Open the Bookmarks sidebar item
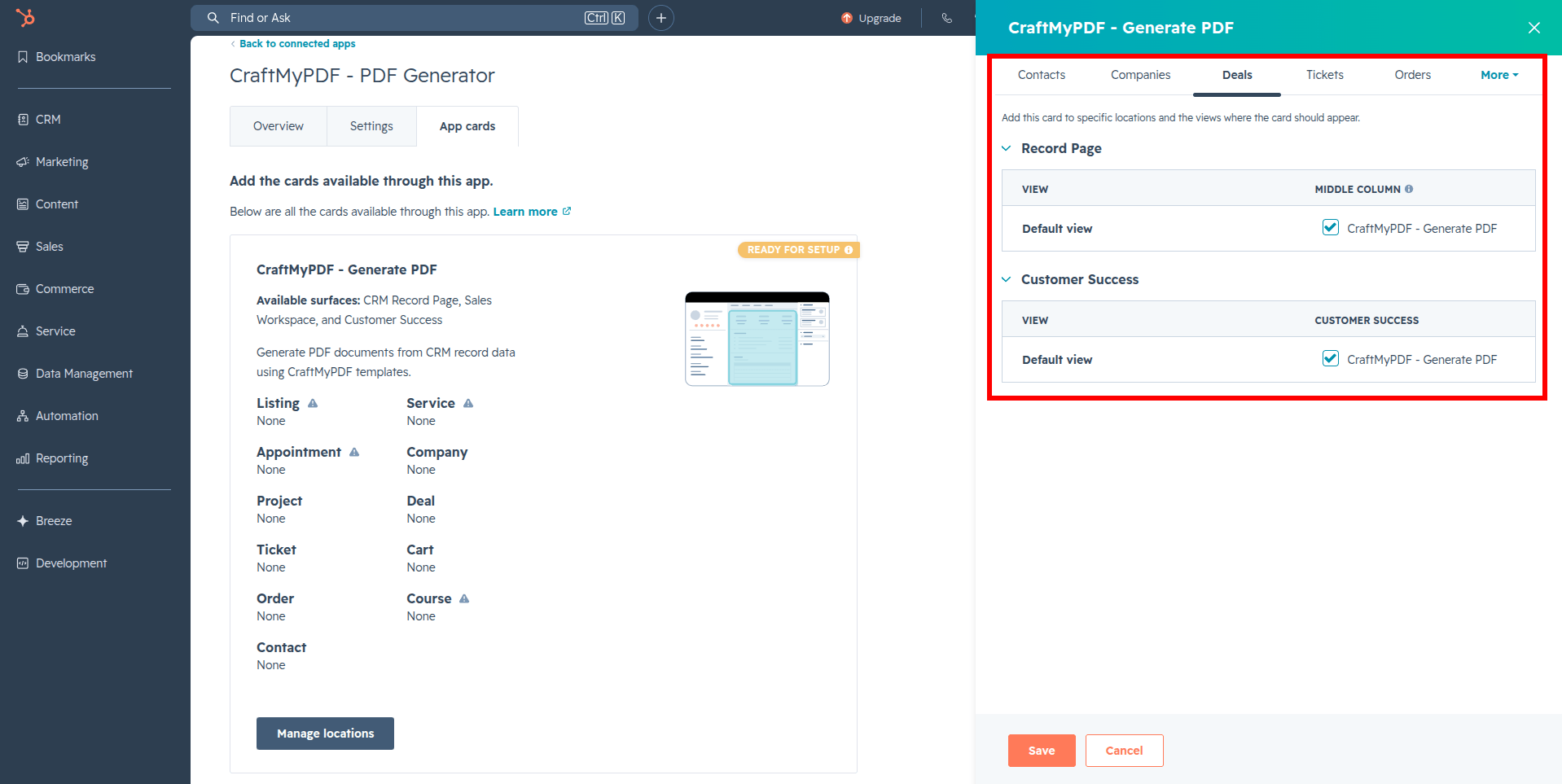 coord(56,57)
